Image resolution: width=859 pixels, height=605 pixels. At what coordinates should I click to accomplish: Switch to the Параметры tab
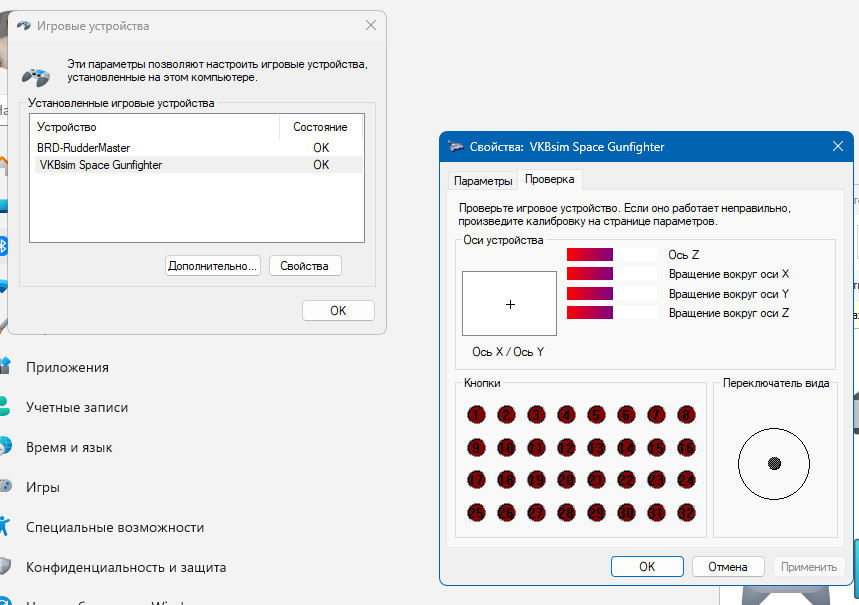coord(483,181)
